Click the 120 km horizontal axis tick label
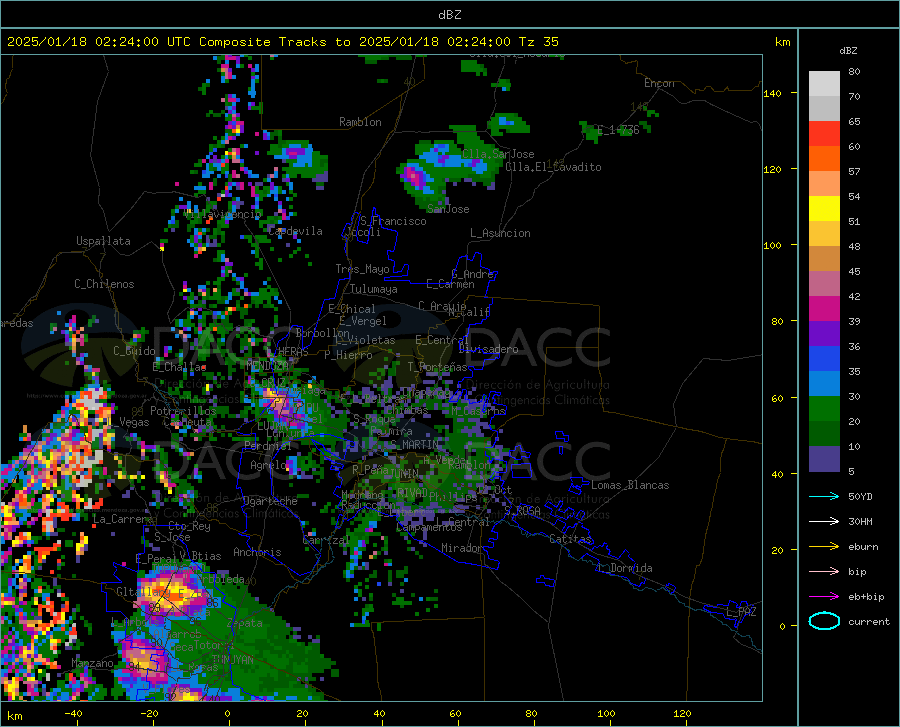Screen dimensions: 900x727 [682, 713]
